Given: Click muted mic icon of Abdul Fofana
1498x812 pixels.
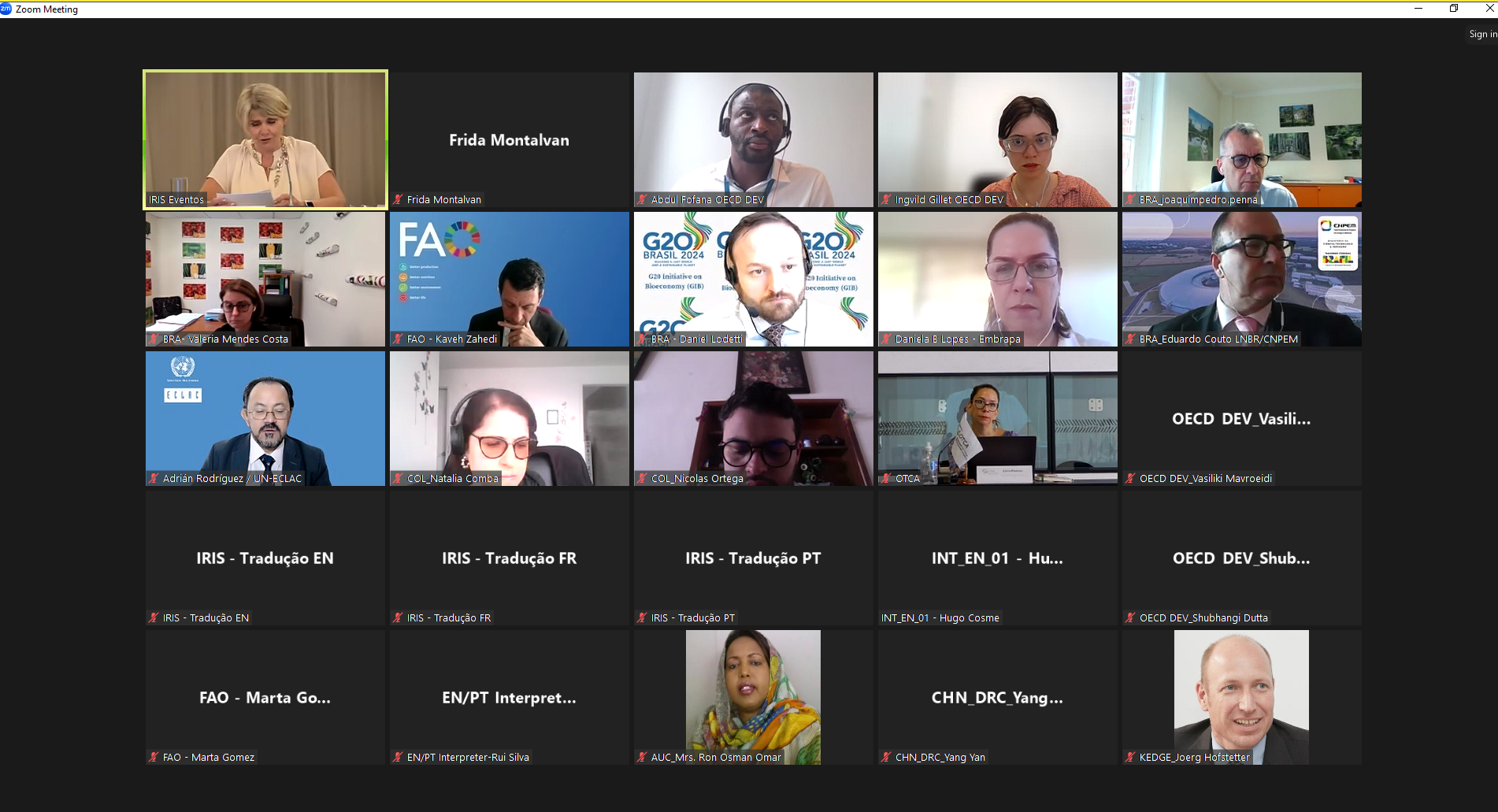Looking at the screenshot, I should coord(642,199).
